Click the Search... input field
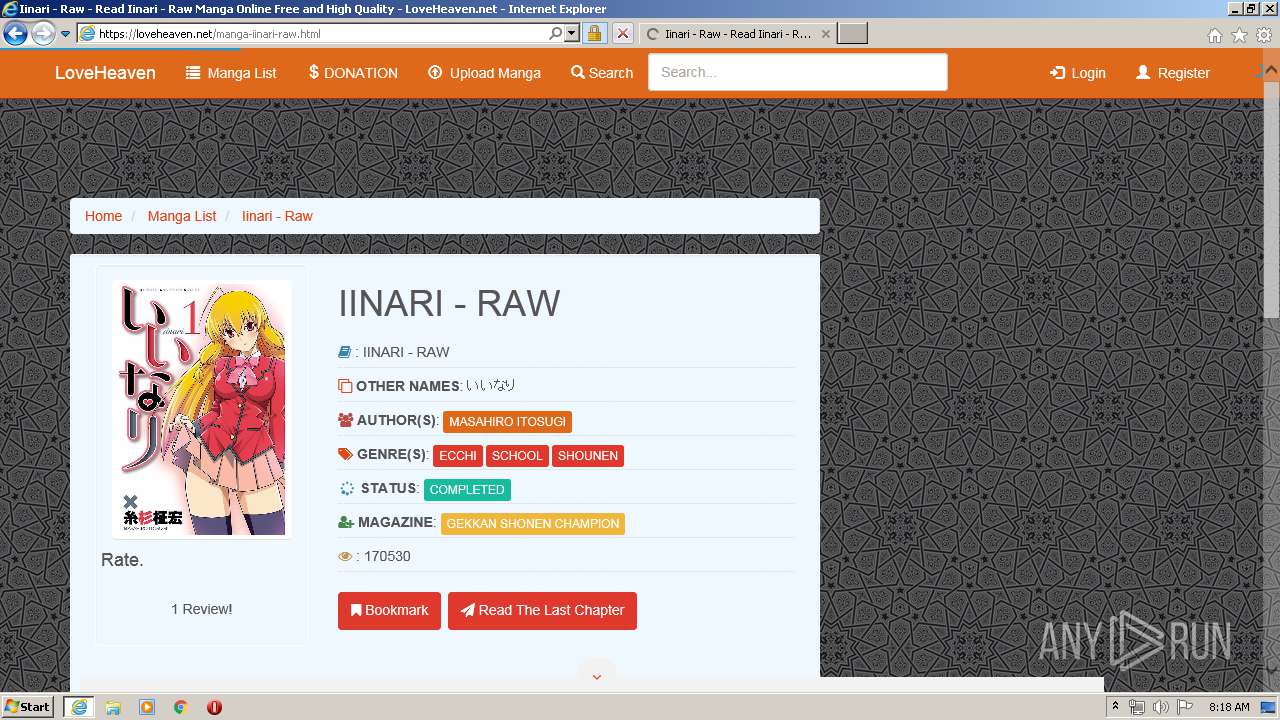 797,72
